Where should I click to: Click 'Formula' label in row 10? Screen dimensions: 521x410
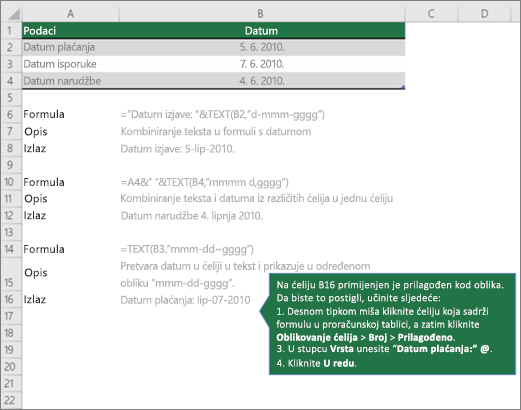click(x=44, y=182)
